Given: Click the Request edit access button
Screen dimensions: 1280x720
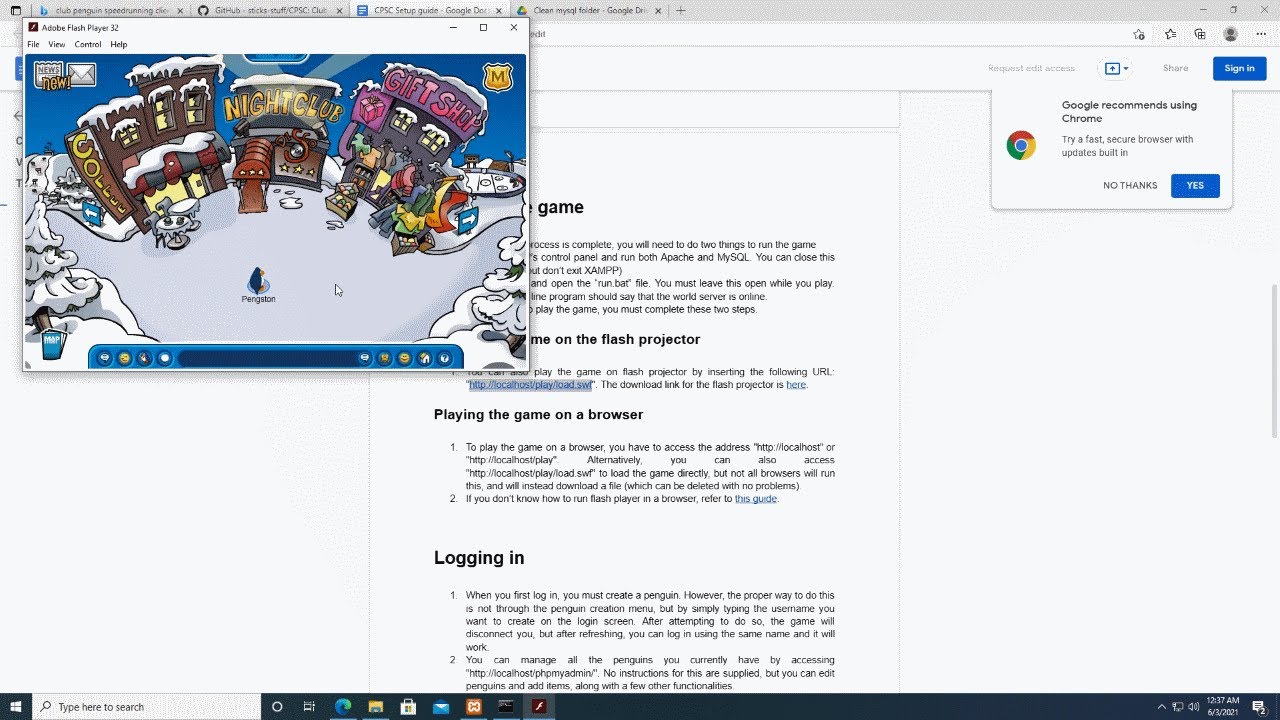Looking at the screenshot, I should pyautogui.click(x=1031, y=68).
